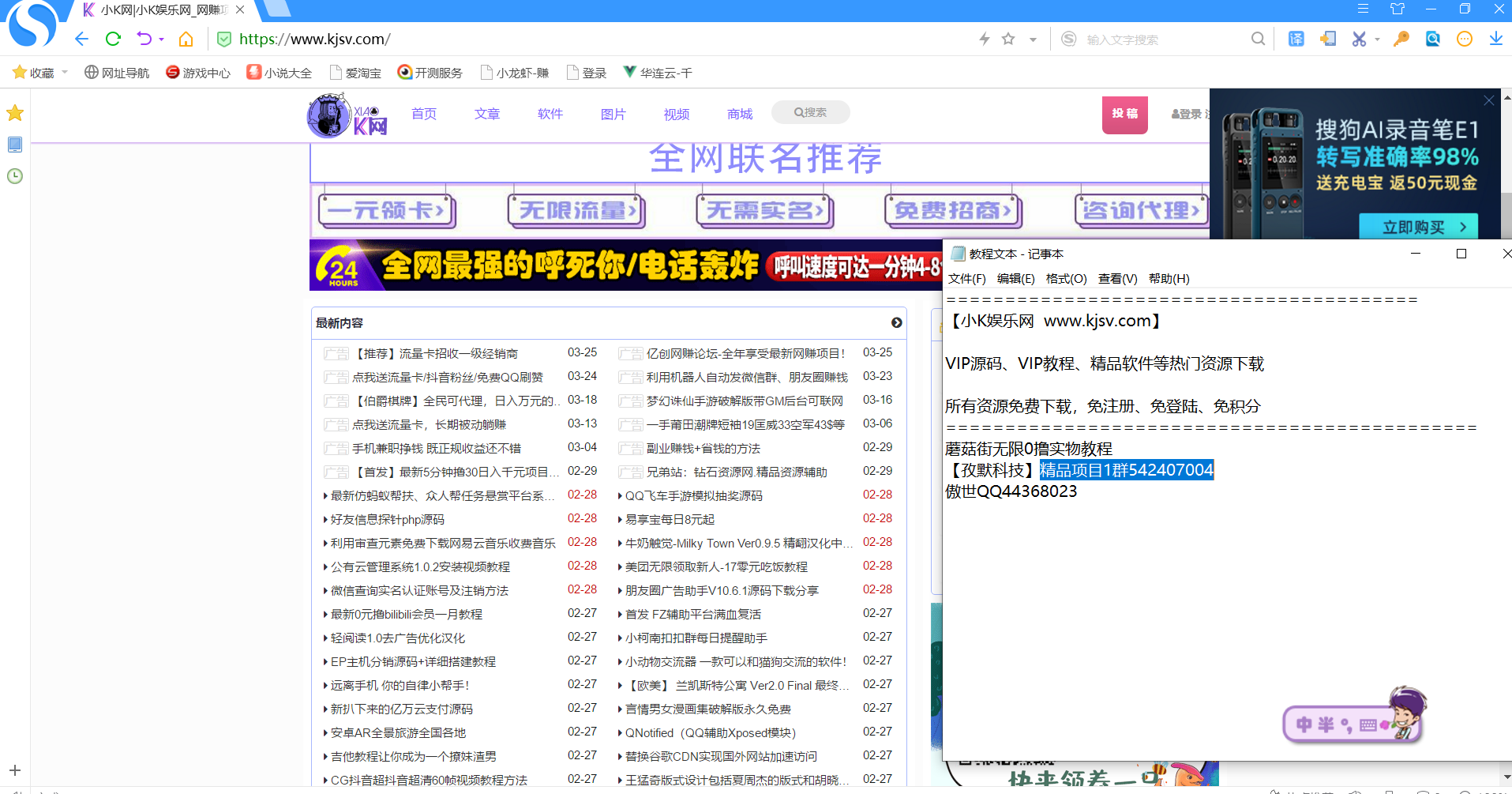
Task: Open the download manager icon
Action: point(1496,38)
